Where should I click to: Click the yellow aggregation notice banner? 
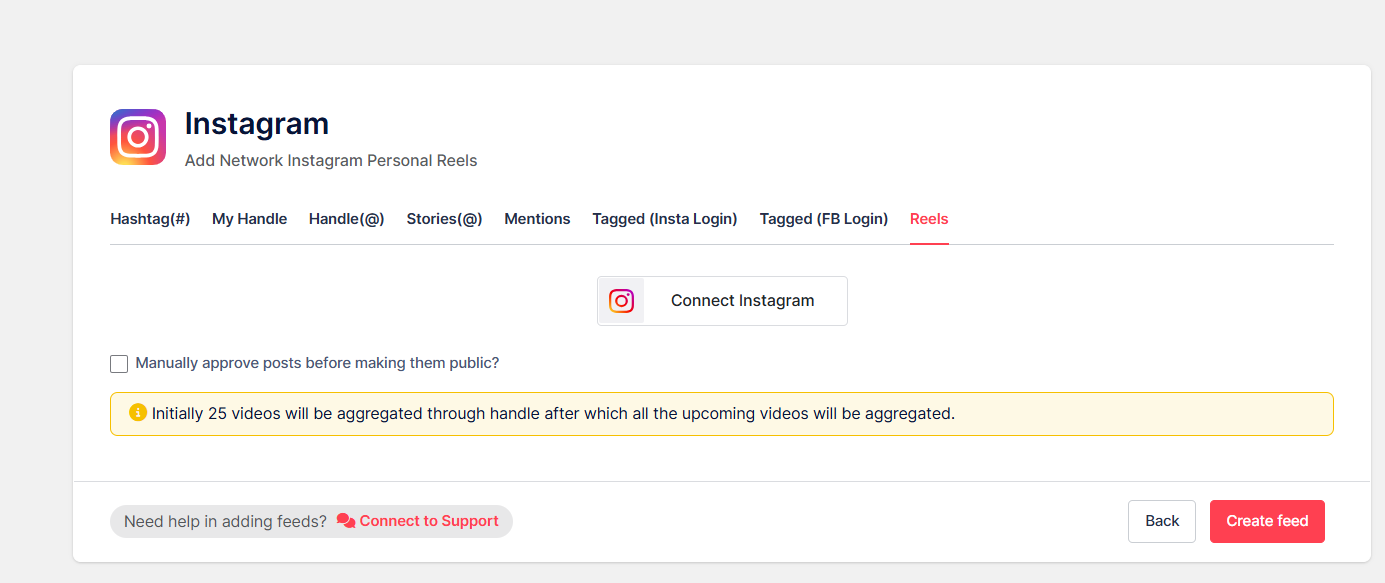(721, 413)
